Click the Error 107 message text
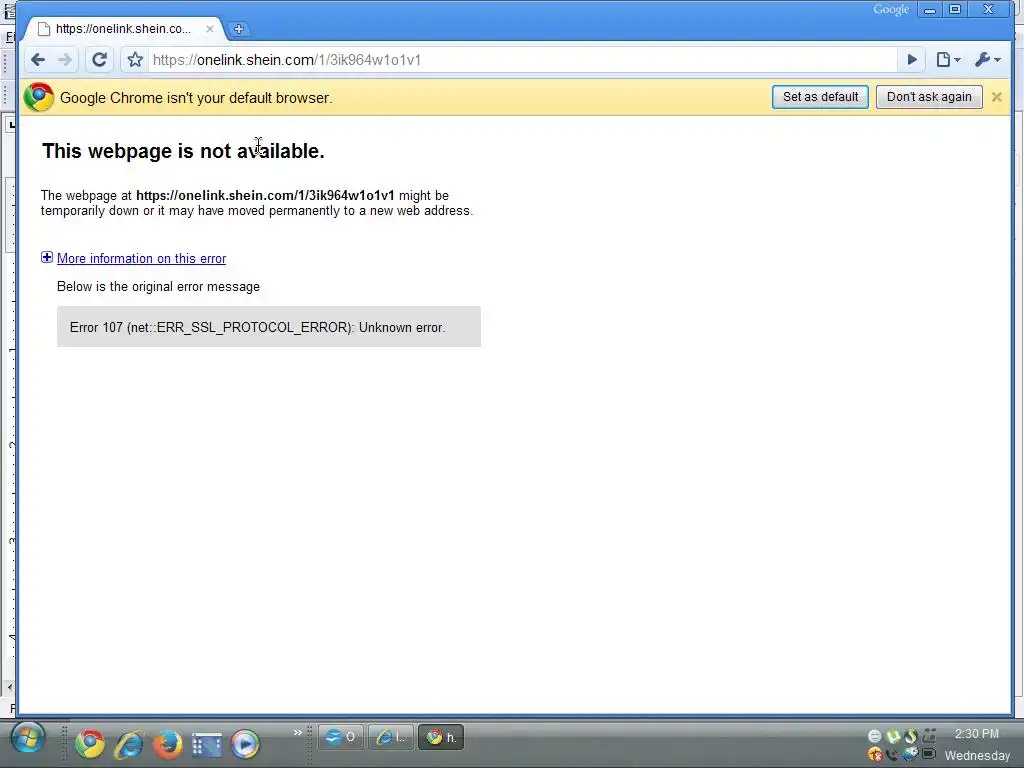The height and width of the screenshot is (768, 1024). coord(257,327)
